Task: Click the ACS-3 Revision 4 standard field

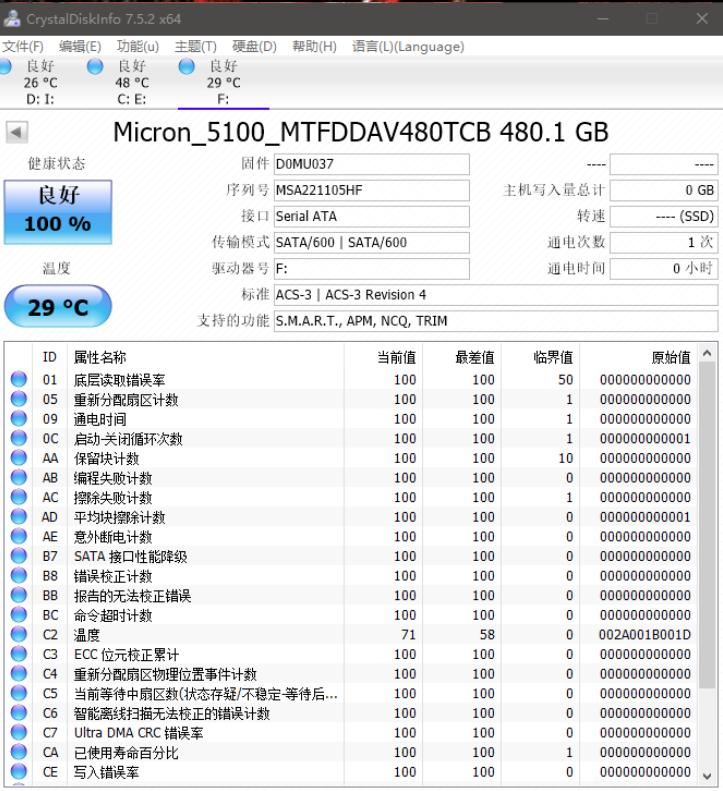Action: tap(495, 295)
